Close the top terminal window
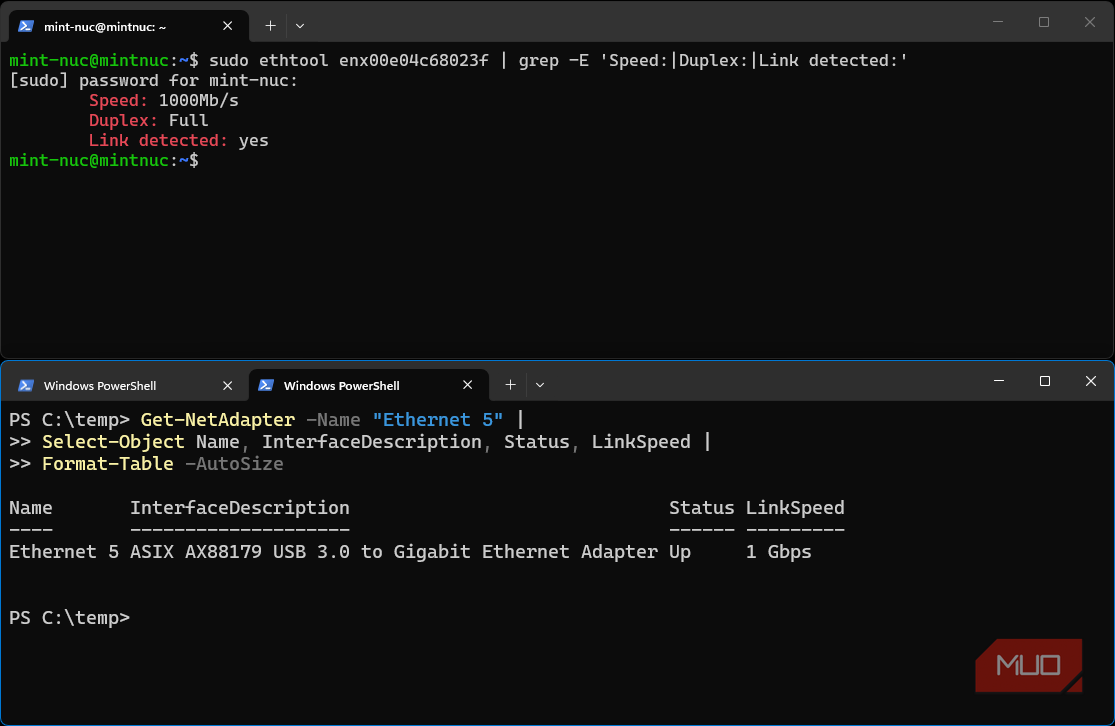The image size is (1115, 726). [1089, 22]
